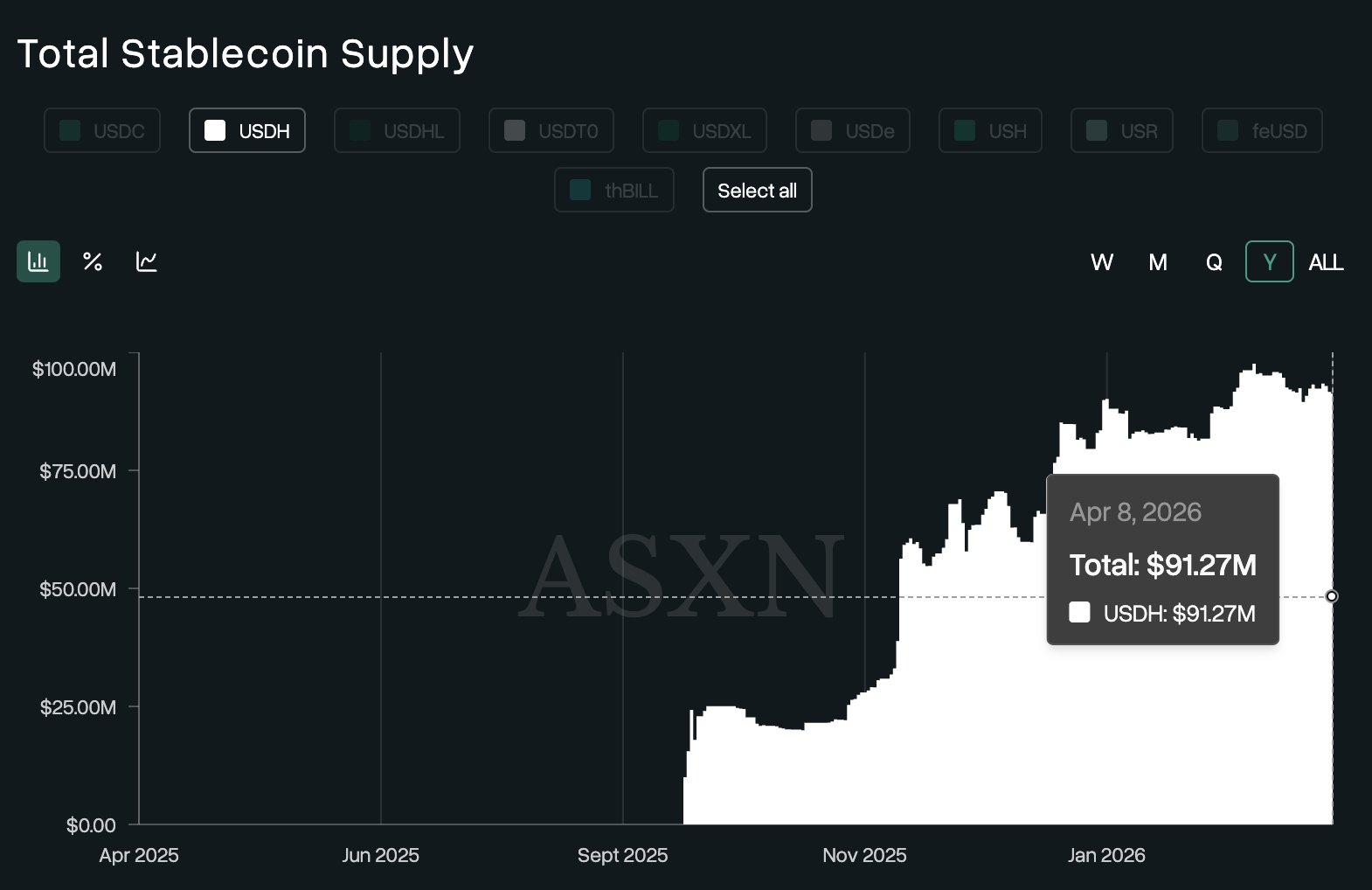
Task: Show the ALL time range
Action: point(1326,262)
